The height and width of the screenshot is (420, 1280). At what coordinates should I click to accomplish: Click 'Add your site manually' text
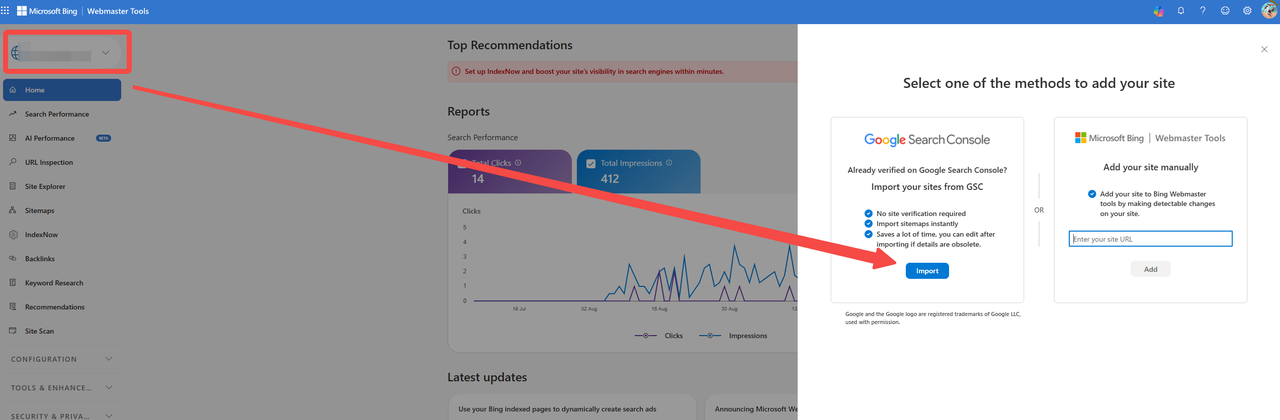click(x=1150, y=167)
